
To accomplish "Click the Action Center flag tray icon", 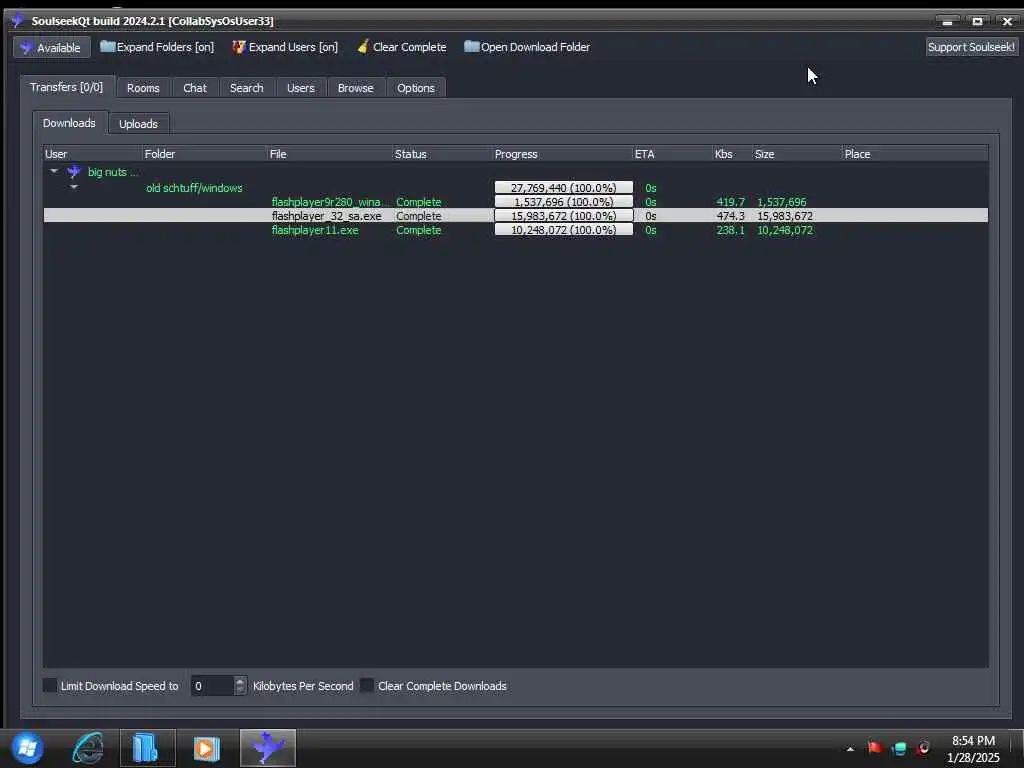I will coord(875,748).
